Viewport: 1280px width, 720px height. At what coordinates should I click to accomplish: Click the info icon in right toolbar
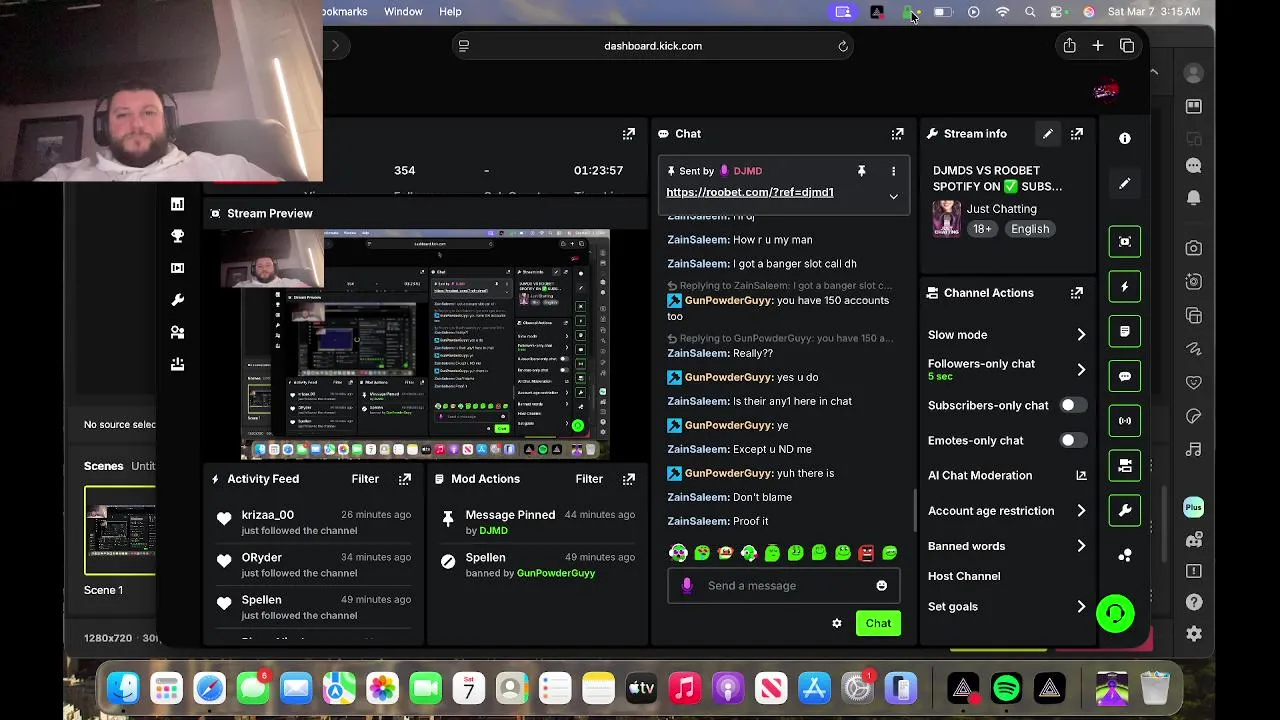click(x=1125, y=139)
